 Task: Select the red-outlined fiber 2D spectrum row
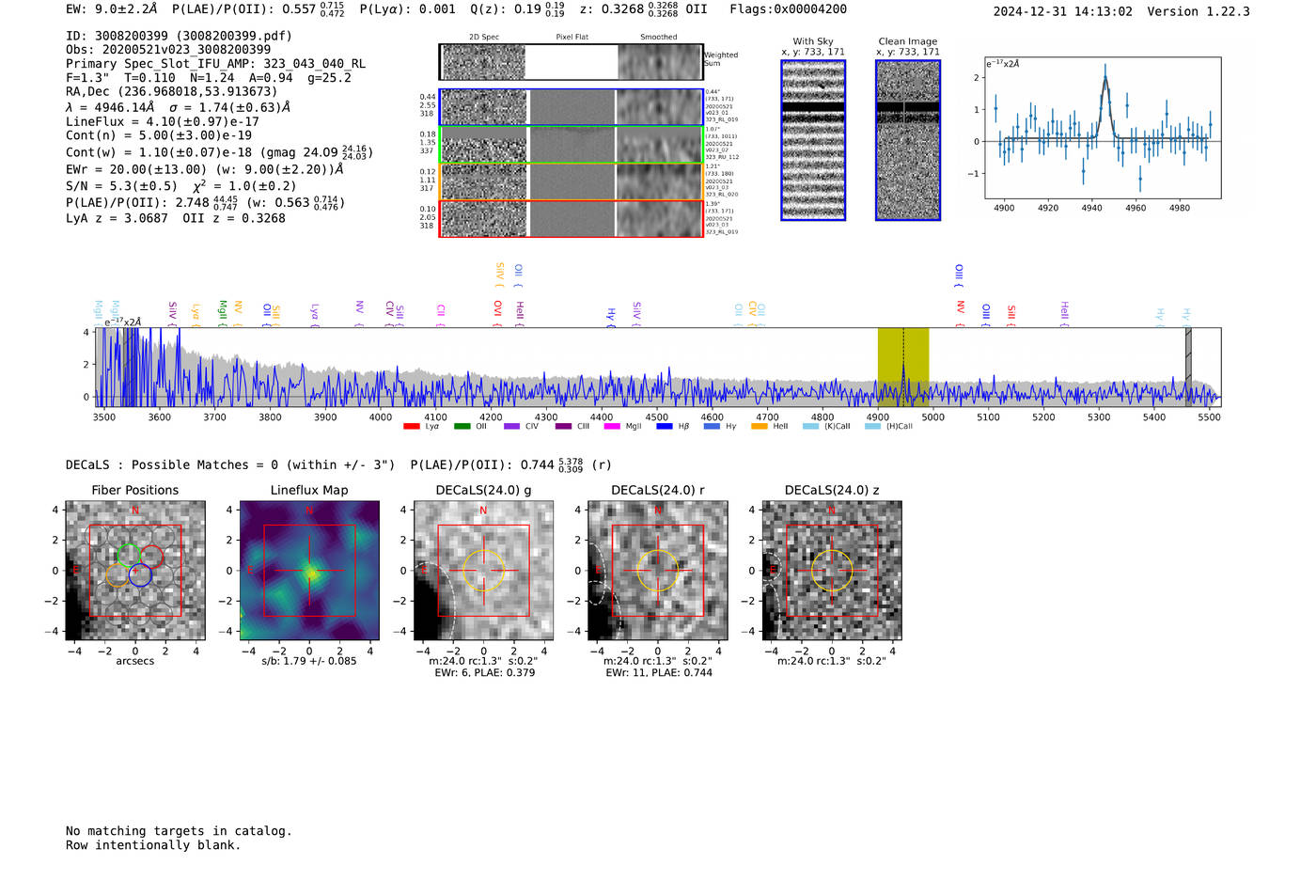[571, 218]
